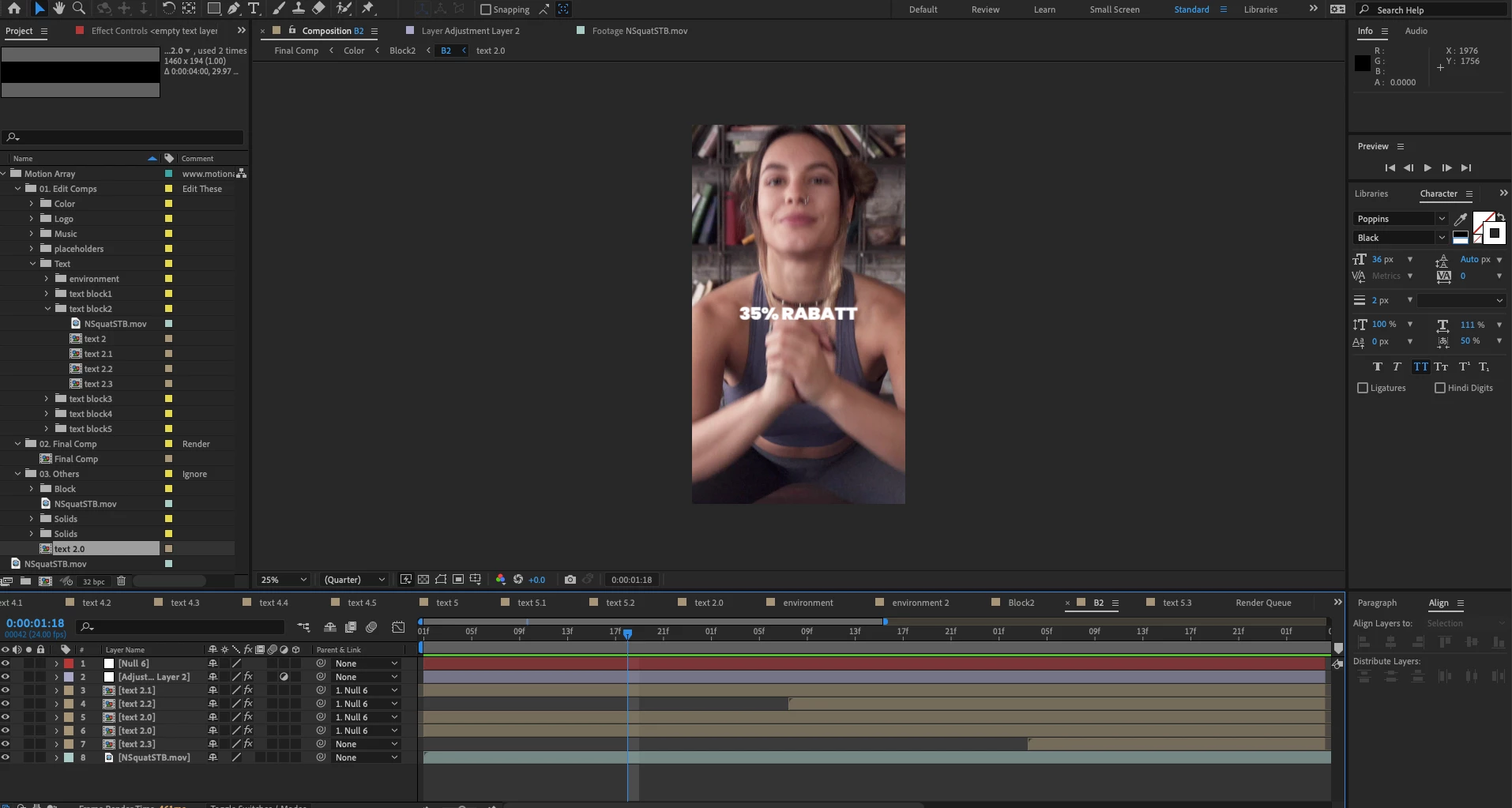
Task: Switch to the Render Queue tab
Action: coord(1262,603)
